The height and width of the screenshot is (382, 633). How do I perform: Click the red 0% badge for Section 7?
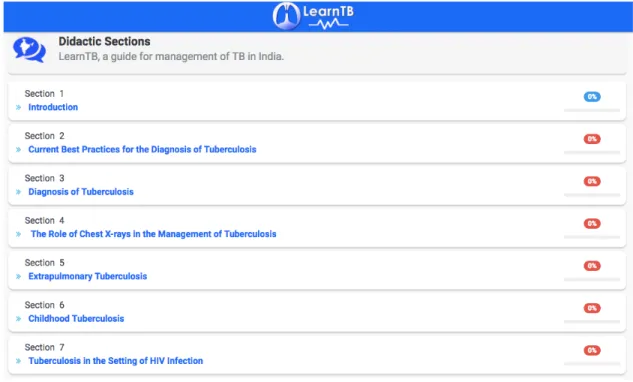[592, 351]
